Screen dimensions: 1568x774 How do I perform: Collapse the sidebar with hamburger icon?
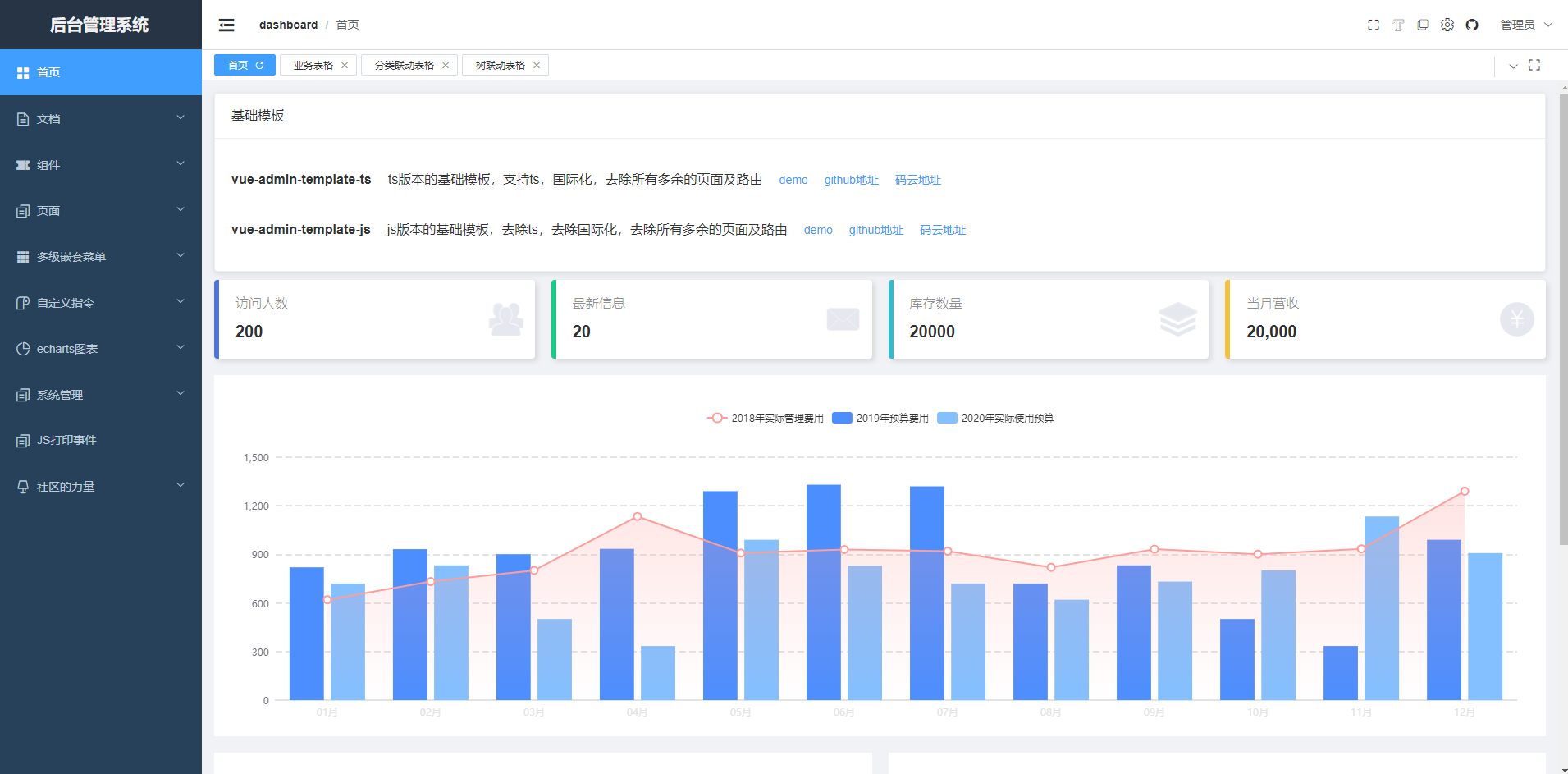click(226, 25)
